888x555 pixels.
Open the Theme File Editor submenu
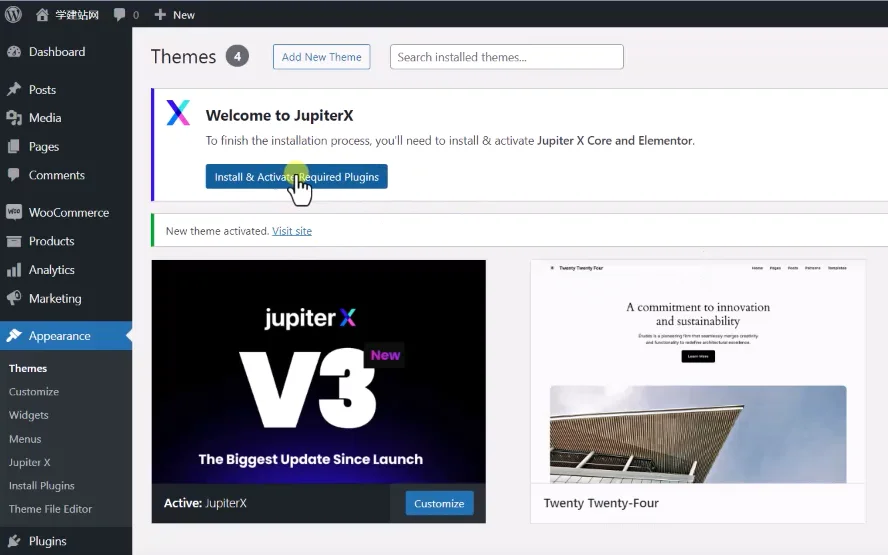(50, 509)
